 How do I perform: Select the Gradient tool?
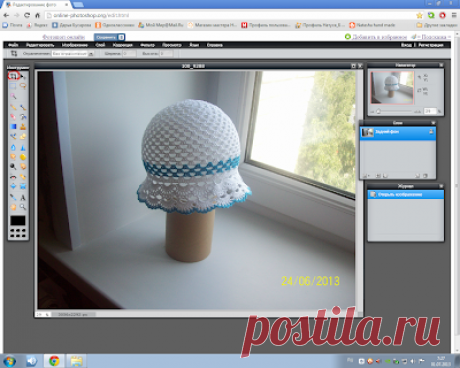(13, 127)
